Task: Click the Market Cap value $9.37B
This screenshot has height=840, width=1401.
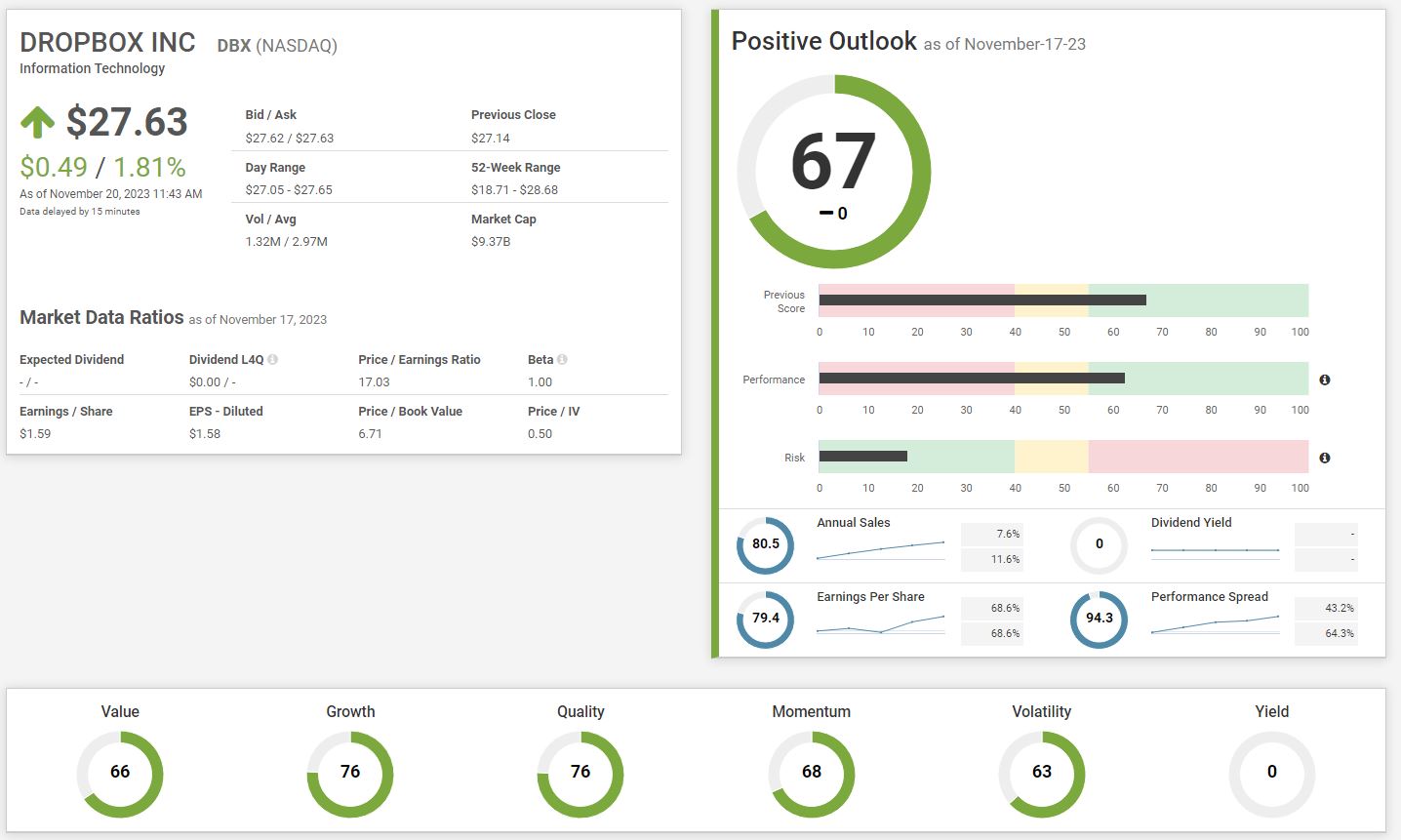Action: coord(491,242)
